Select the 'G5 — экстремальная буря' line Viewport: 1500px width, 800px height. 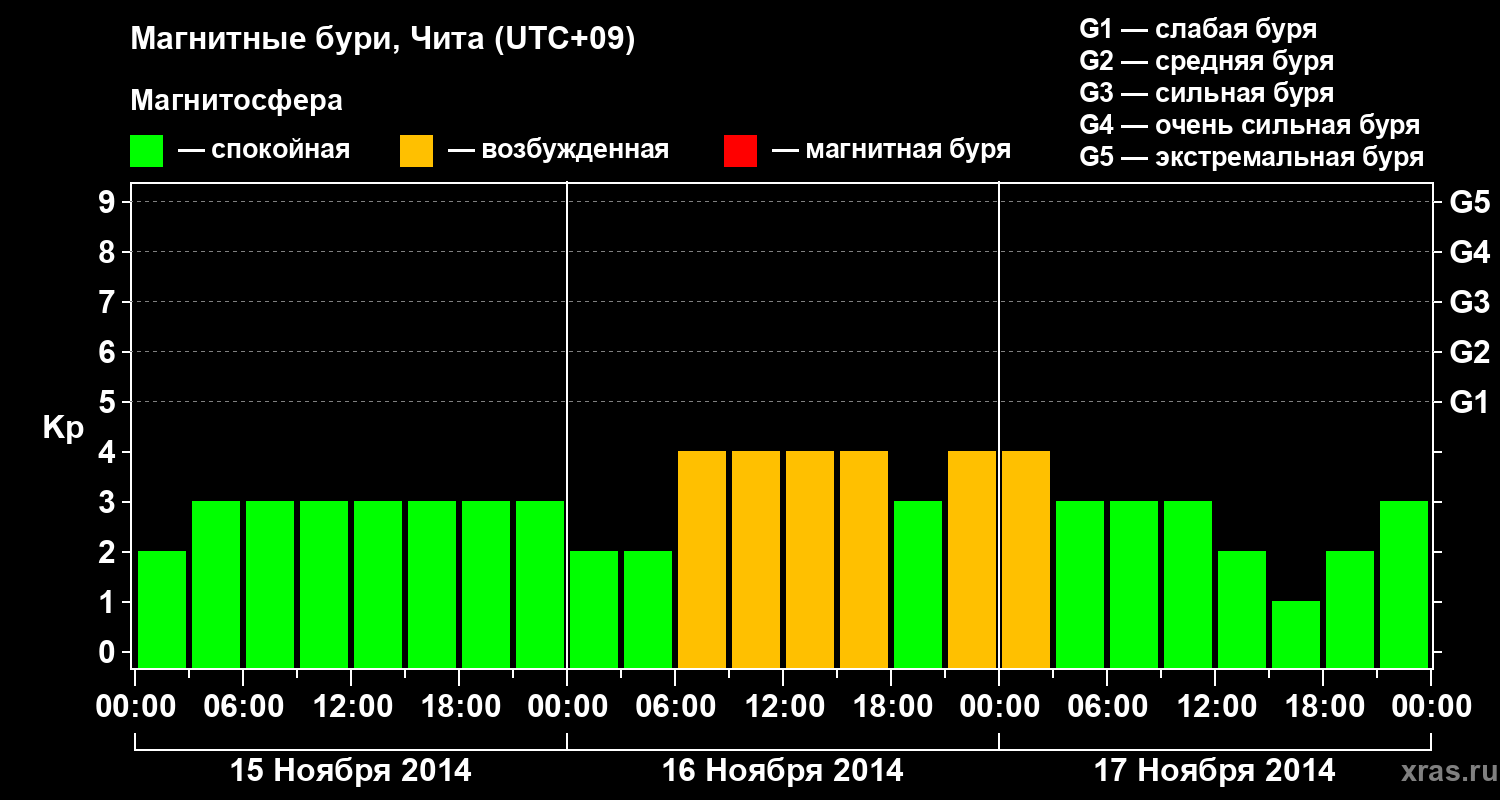click(x=1251, y=157)
